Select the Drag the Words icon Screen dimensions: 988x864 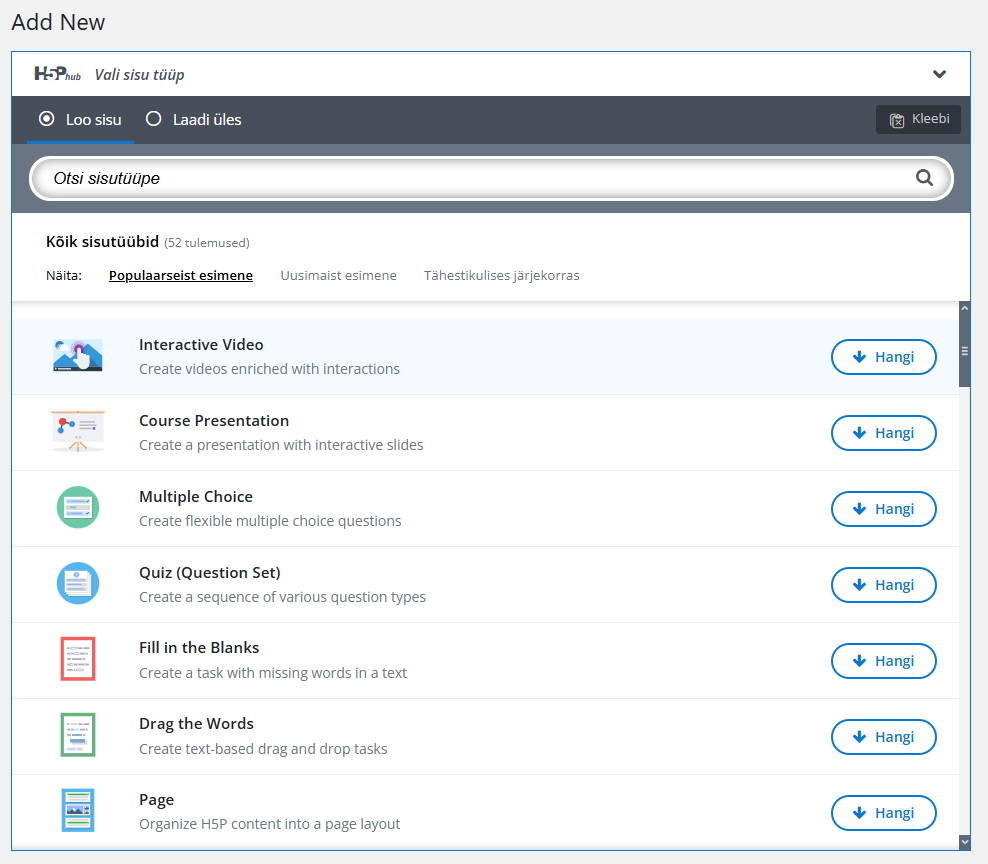click(77, 736)
